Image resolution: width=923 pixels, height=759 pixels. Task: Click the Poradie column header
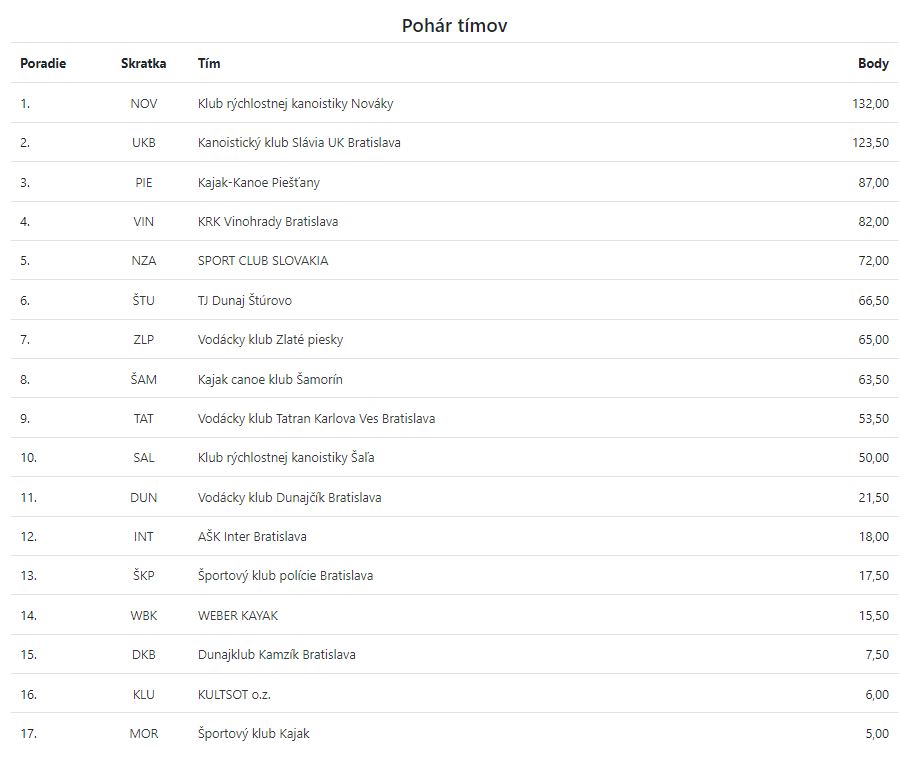tap(43, 64)
